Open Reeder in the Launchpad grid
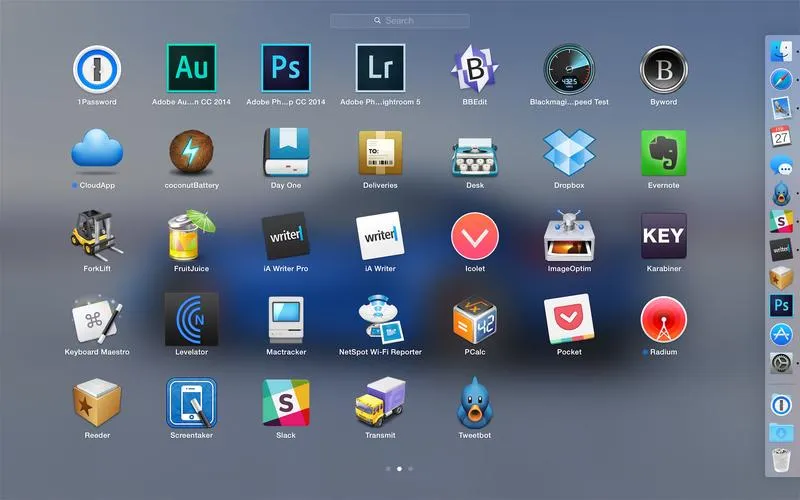Image resolution: width=800 pixels, height=500 pixels. (x=97, y=403)
